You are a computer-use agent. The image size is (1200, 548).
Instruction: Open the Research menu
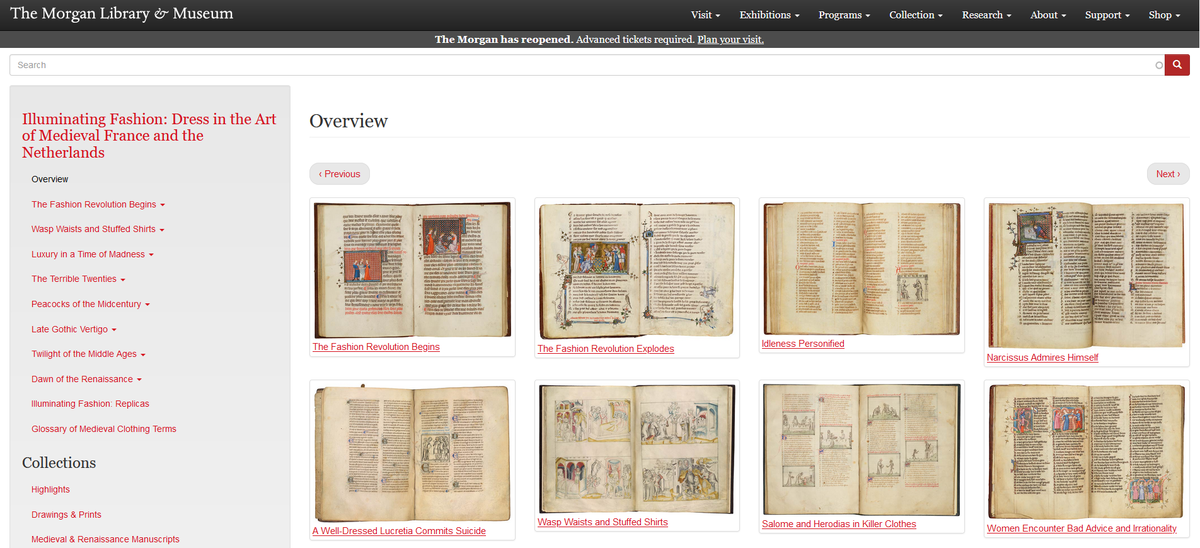tap(986, 15)
